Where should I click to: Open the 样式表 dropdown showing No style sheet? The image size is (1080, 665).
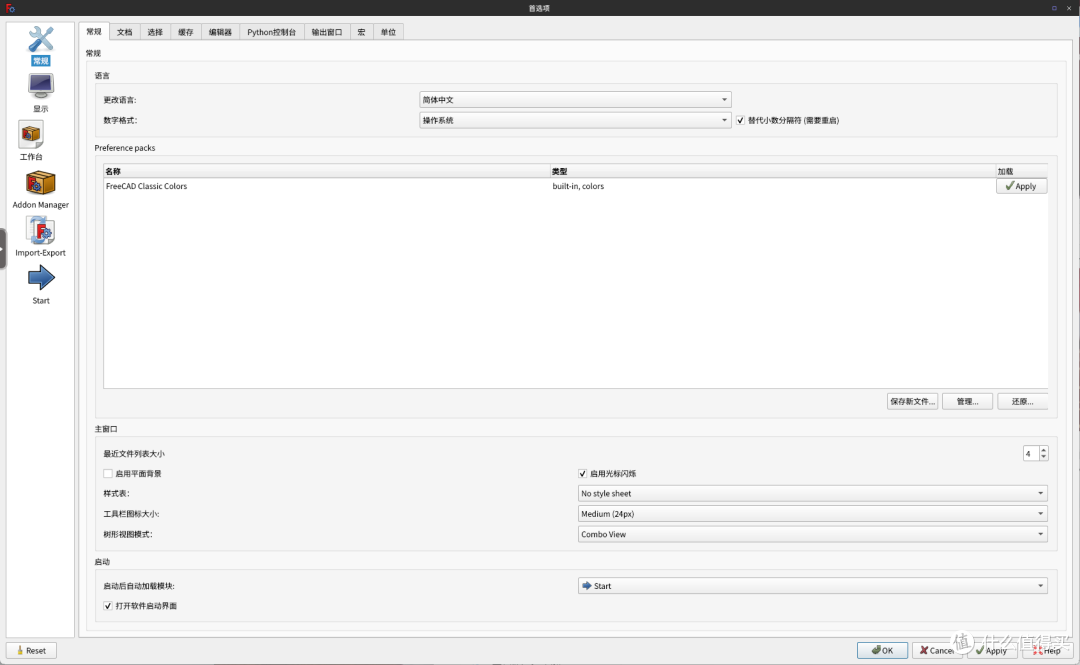pos(813,493)
